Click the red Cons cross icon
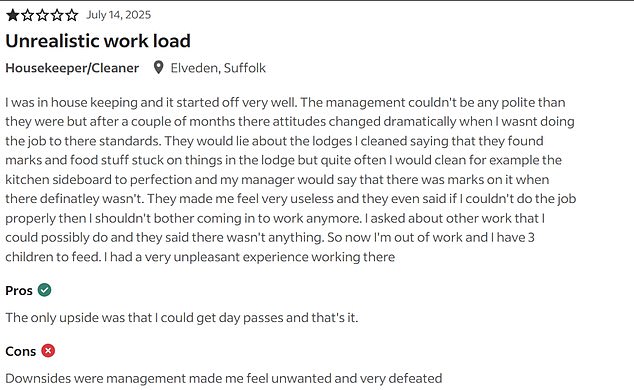634x390 pixels. pos(48,350)
